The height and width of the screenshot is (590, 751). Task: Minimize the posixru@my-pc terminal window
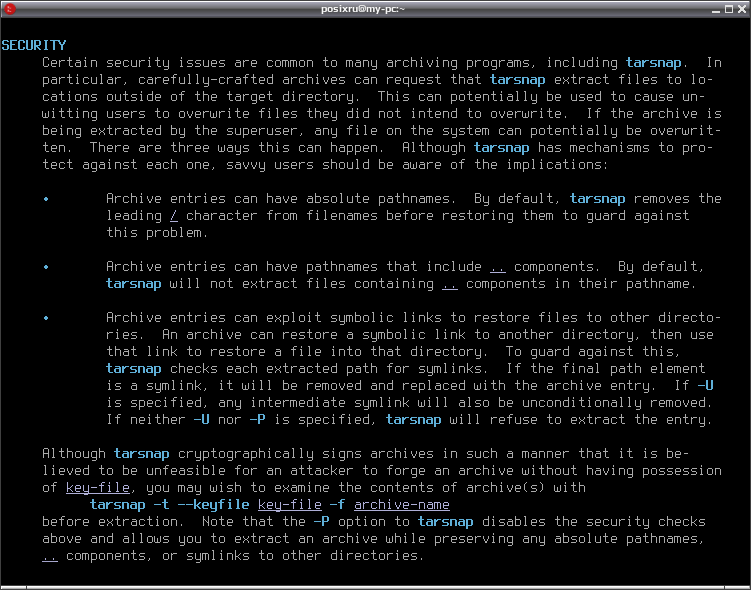(x=716, y=10)
